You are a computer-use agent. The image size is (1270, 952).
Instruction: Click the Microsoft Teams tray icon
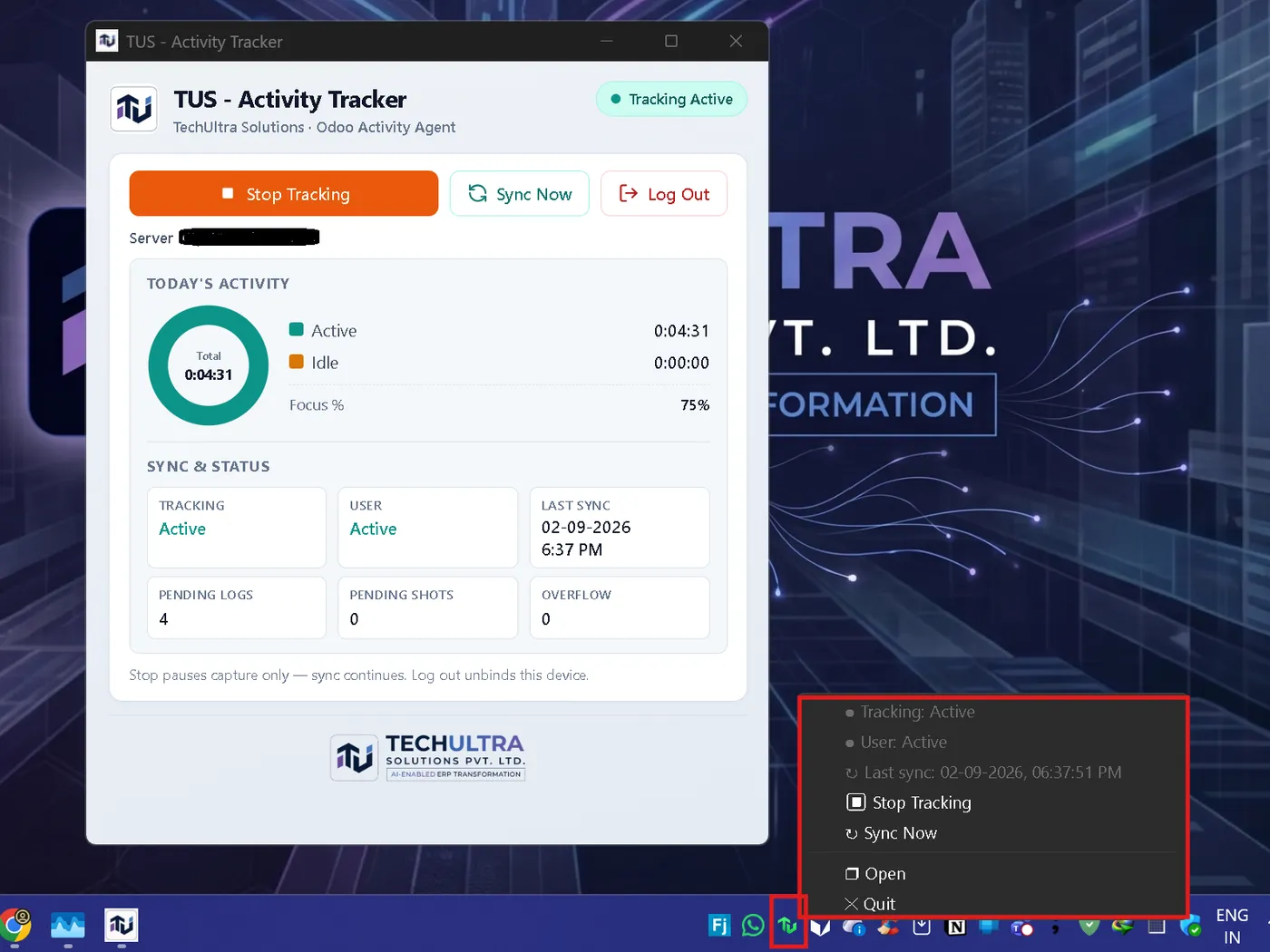(x=1022, y=928)
